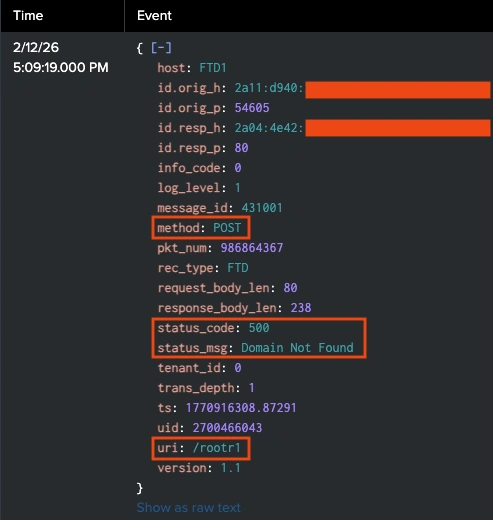
Task: Select the host field name
Action: pyautogui.click(x=171, y=68)
